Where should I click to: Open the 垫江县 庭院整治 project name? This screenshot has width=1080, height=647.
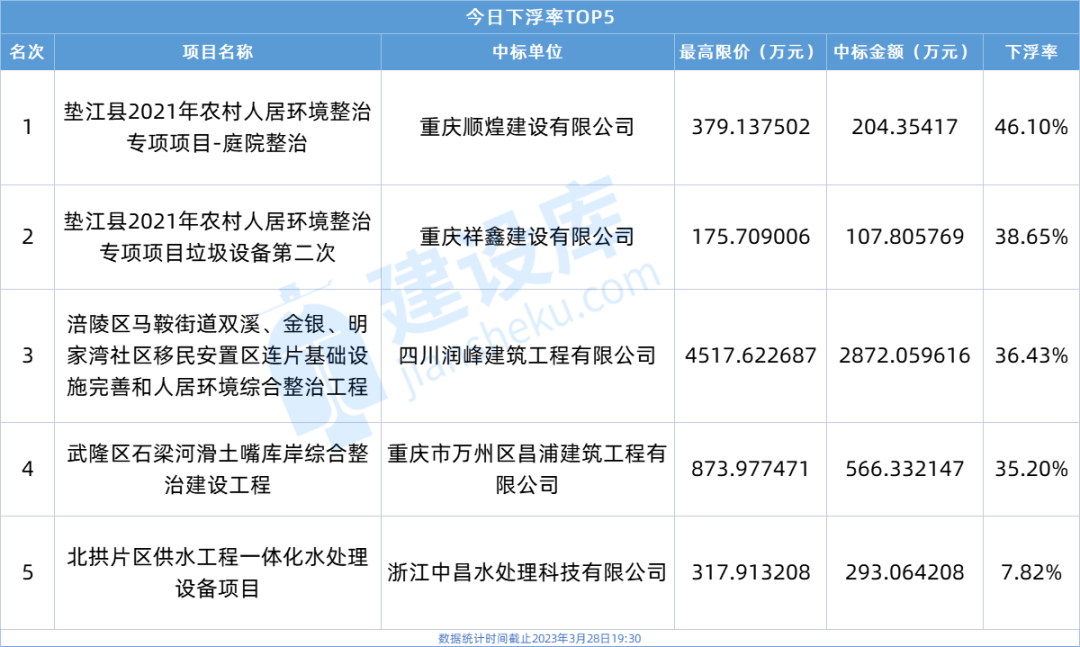218,128
